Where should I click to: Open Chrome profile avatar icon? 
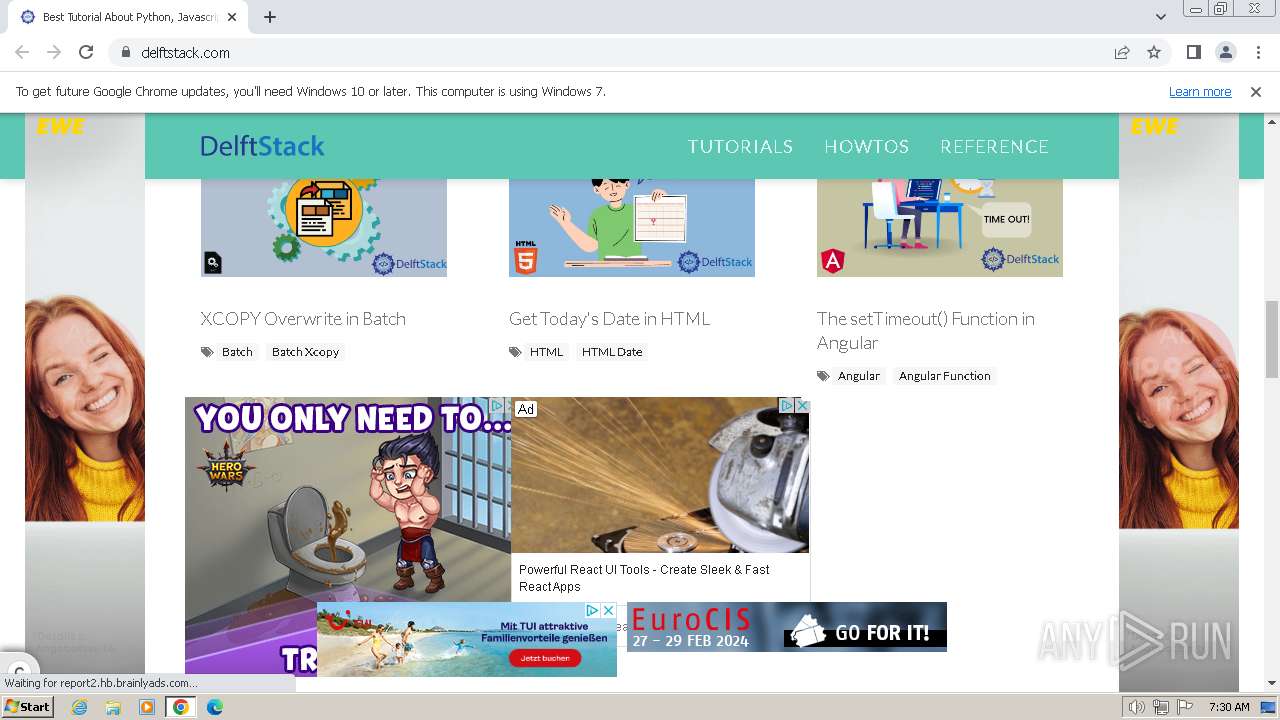(1225, 52)
